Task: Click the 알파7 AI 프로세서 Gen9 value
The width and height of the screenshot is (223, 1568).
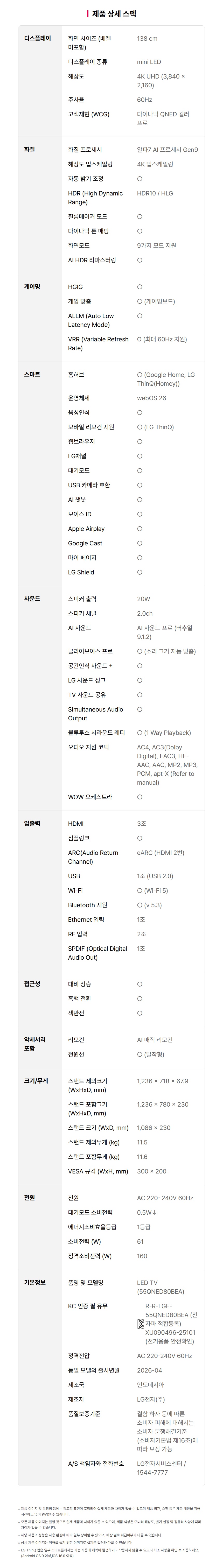Action: [x=167, y=150]
